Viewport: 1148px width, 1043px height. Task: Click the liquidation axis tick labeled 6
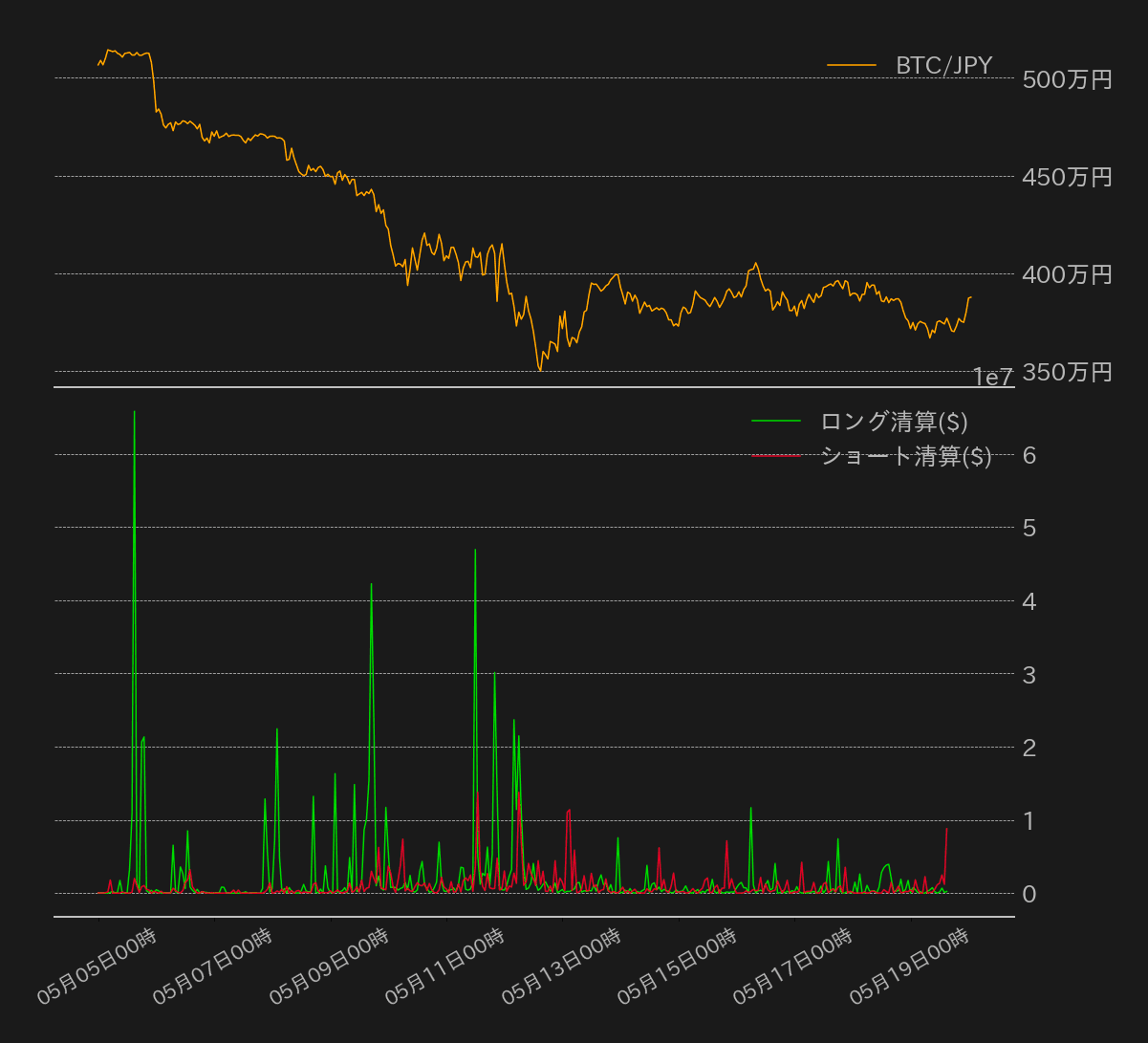point(1029,455)
